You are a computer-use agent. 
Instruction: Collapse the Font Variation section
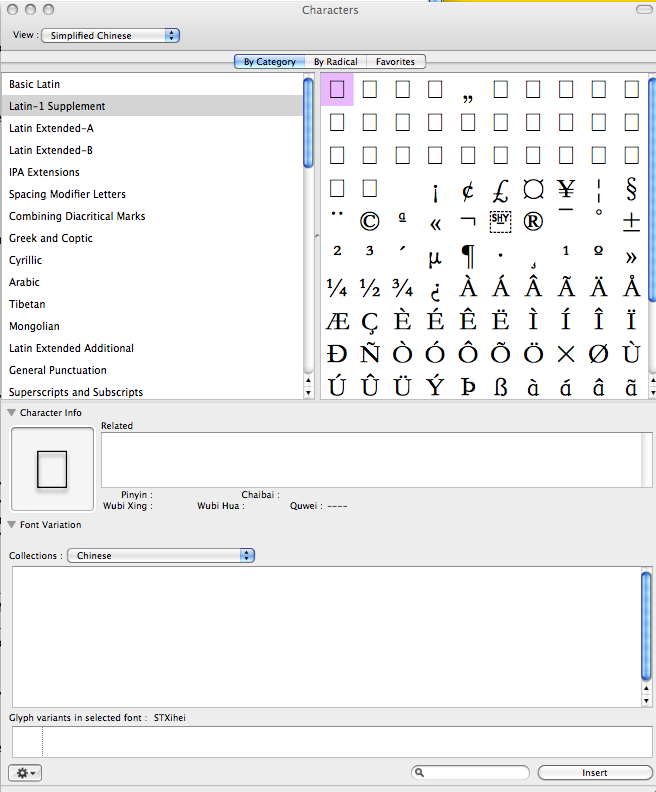pyautogui.click(x=12, y=524)
